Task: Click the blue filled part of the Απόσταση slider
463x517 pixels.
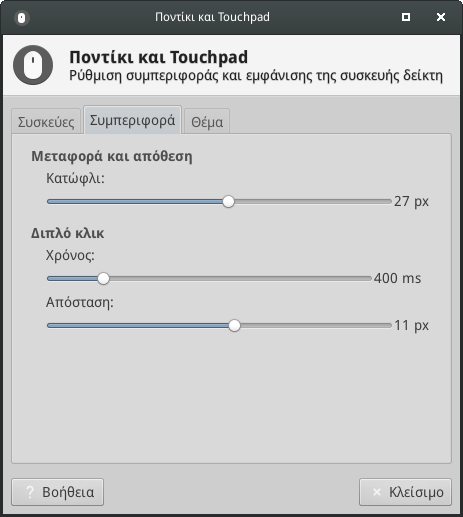Action: (138, 325)
